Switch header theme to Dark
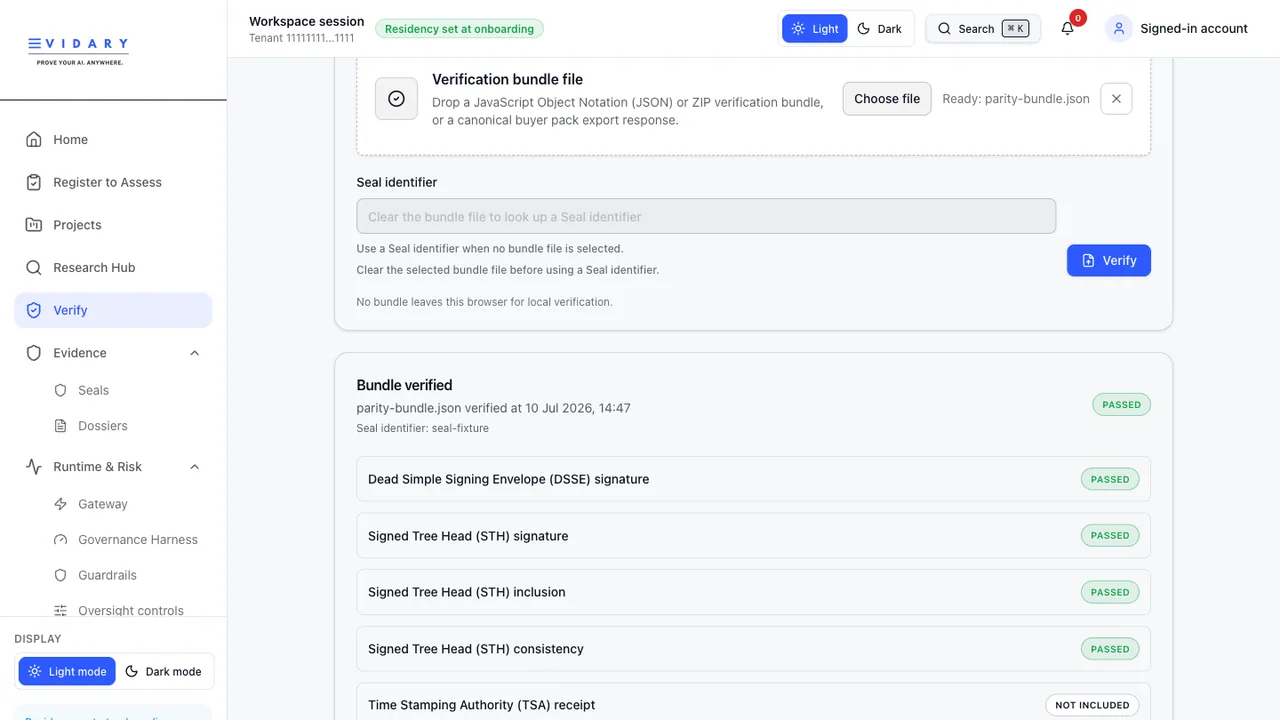Viewport: 1280px width, 720px height. [880, 29]
